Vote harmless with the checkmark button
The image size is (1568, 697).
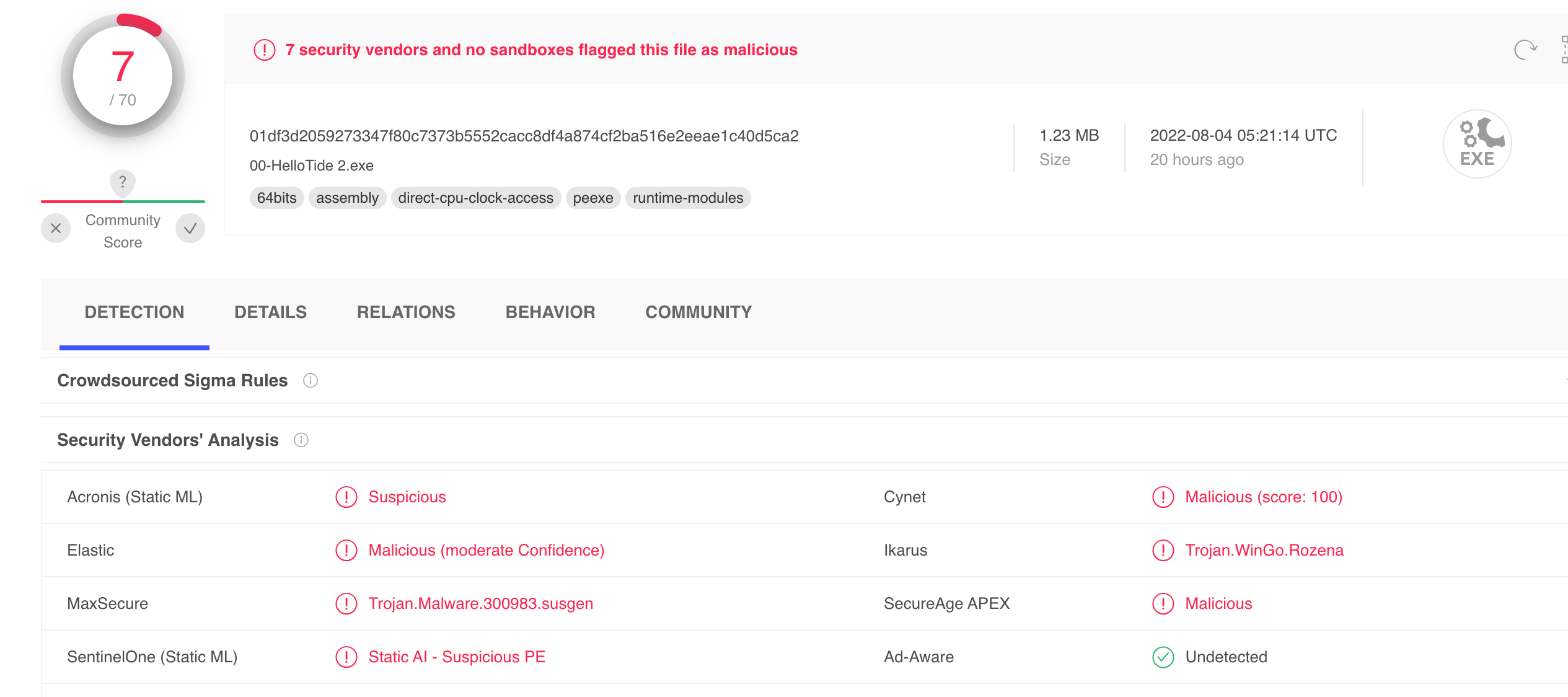coord(190,229)
